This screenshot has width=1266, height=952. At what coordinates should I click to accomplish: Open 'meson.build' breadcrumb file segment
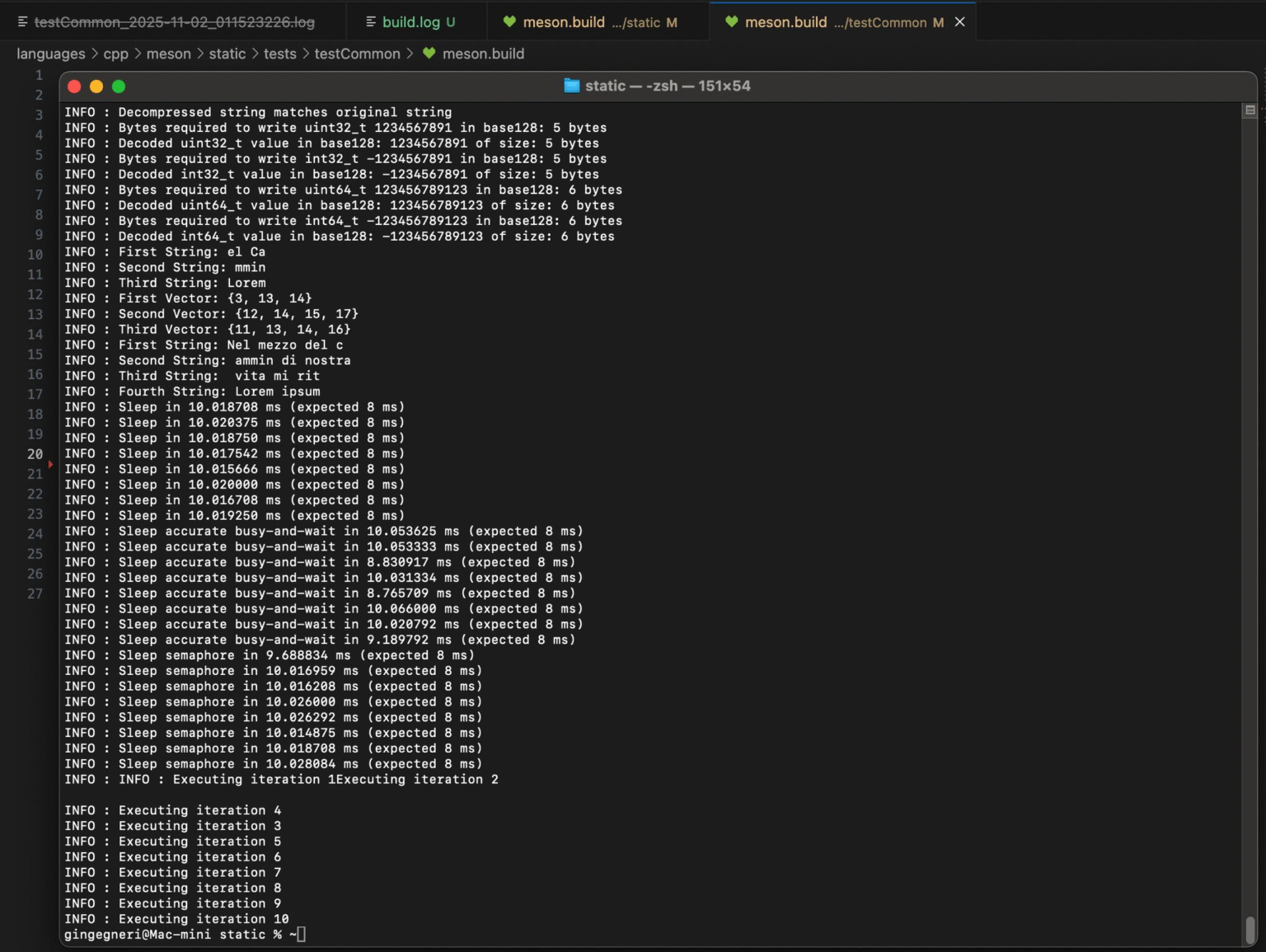(x=483, y=54)
